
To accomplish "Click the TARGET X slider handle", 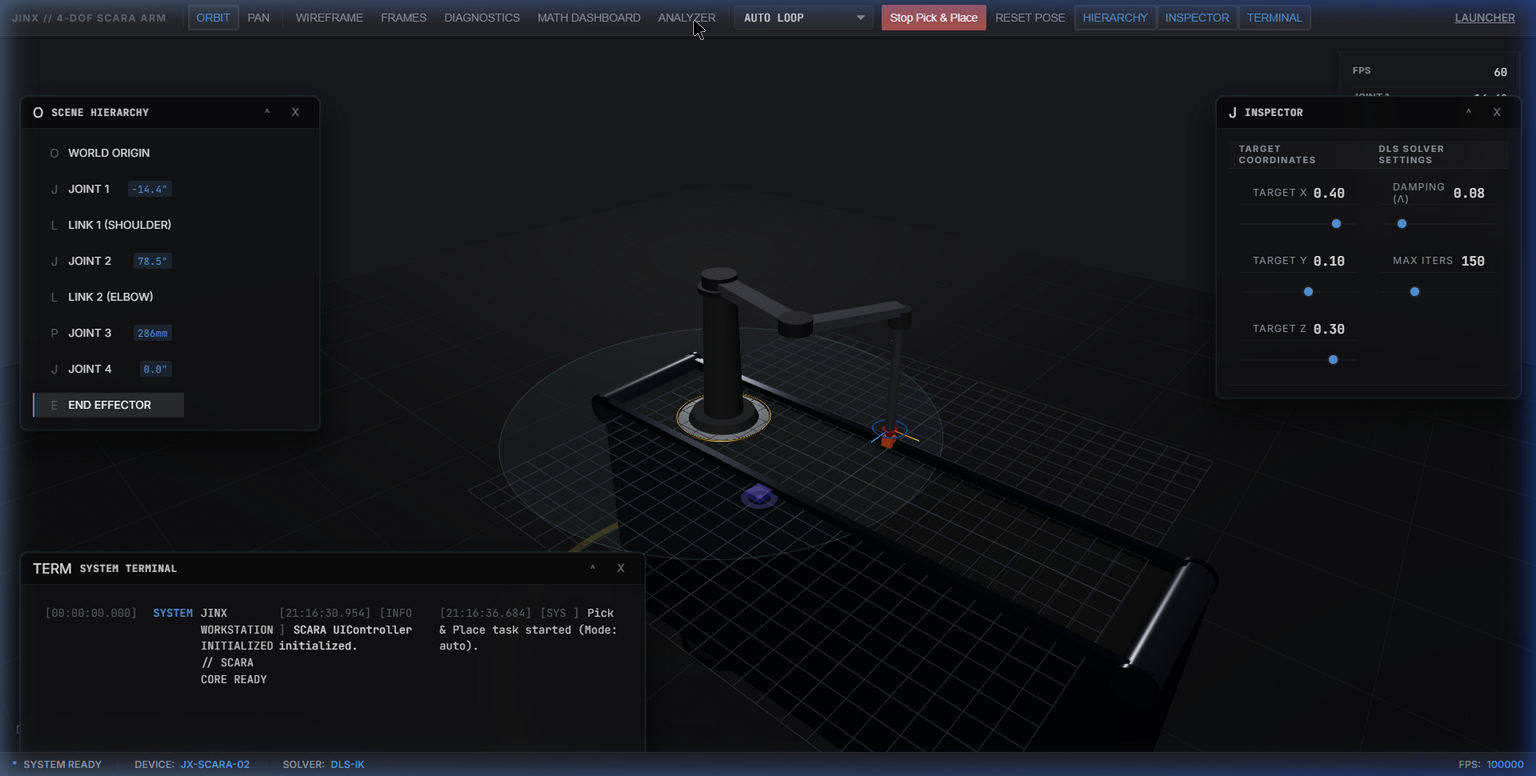I will 1336,224.
